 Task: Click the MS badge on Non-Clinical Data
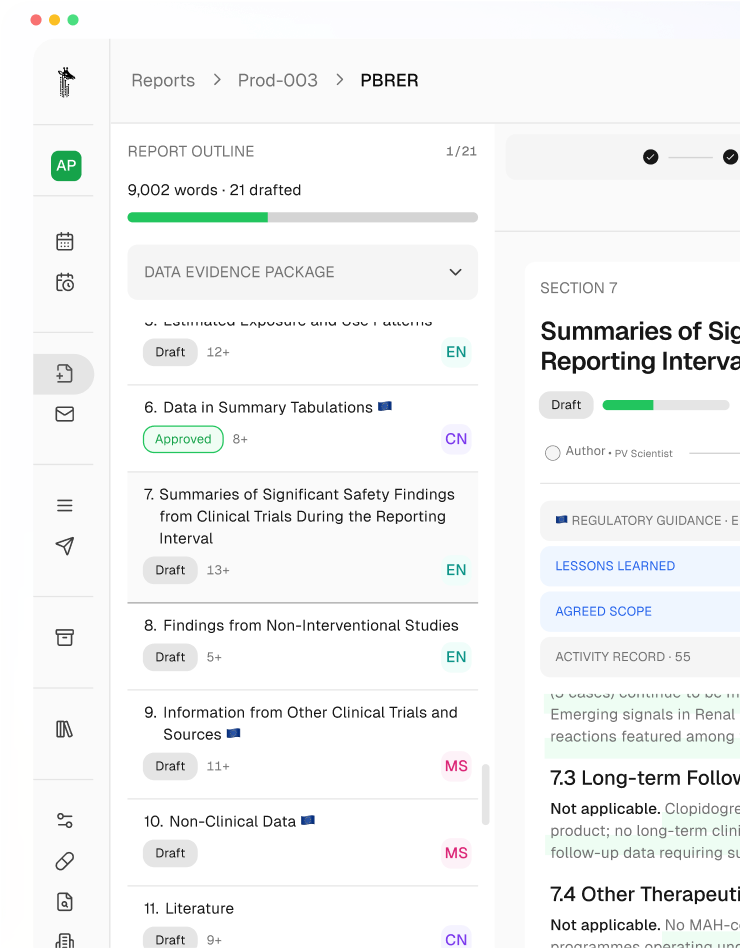456,853
